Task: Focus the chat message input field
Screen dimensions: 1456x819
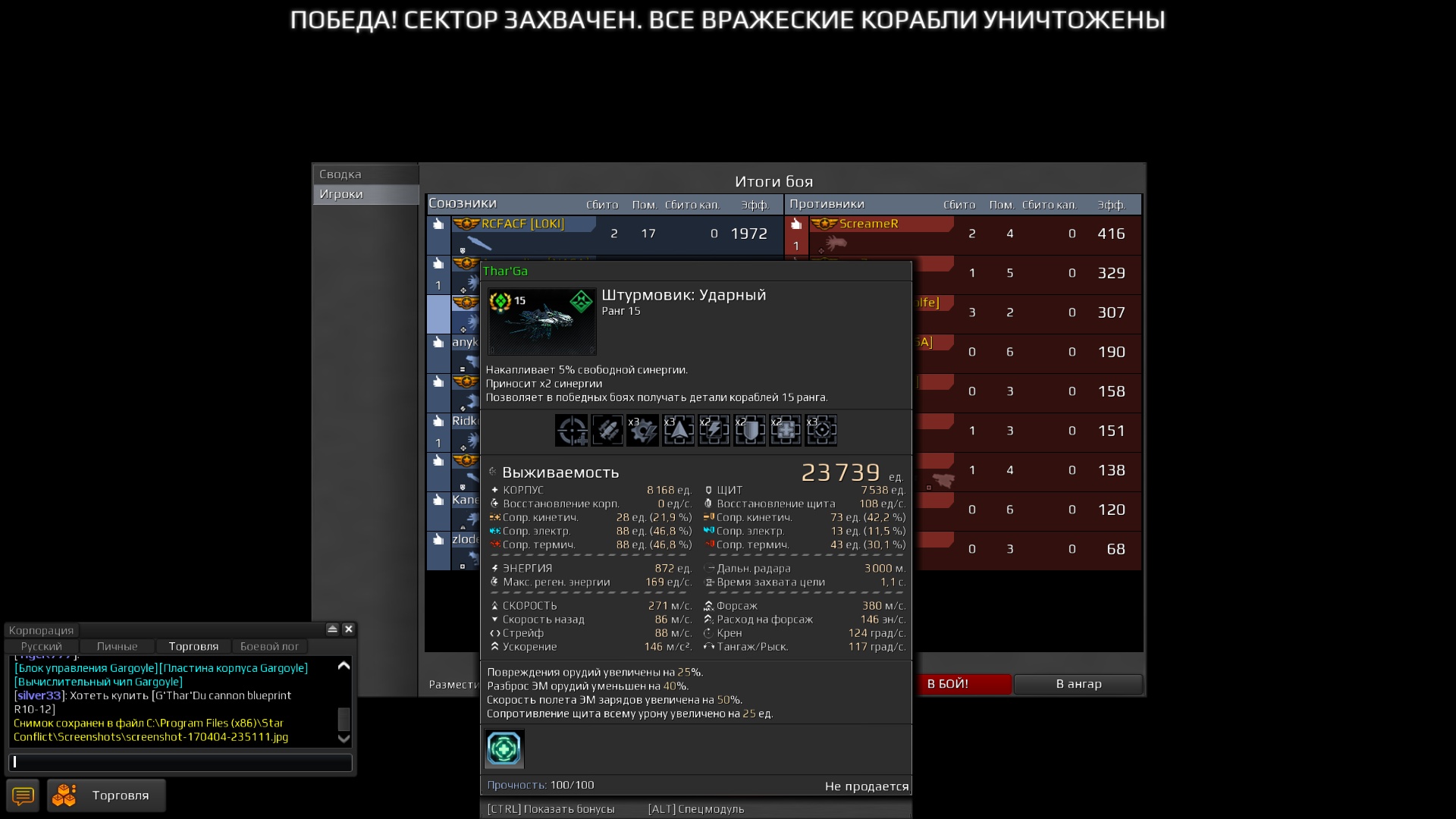Action: point(180,762)
